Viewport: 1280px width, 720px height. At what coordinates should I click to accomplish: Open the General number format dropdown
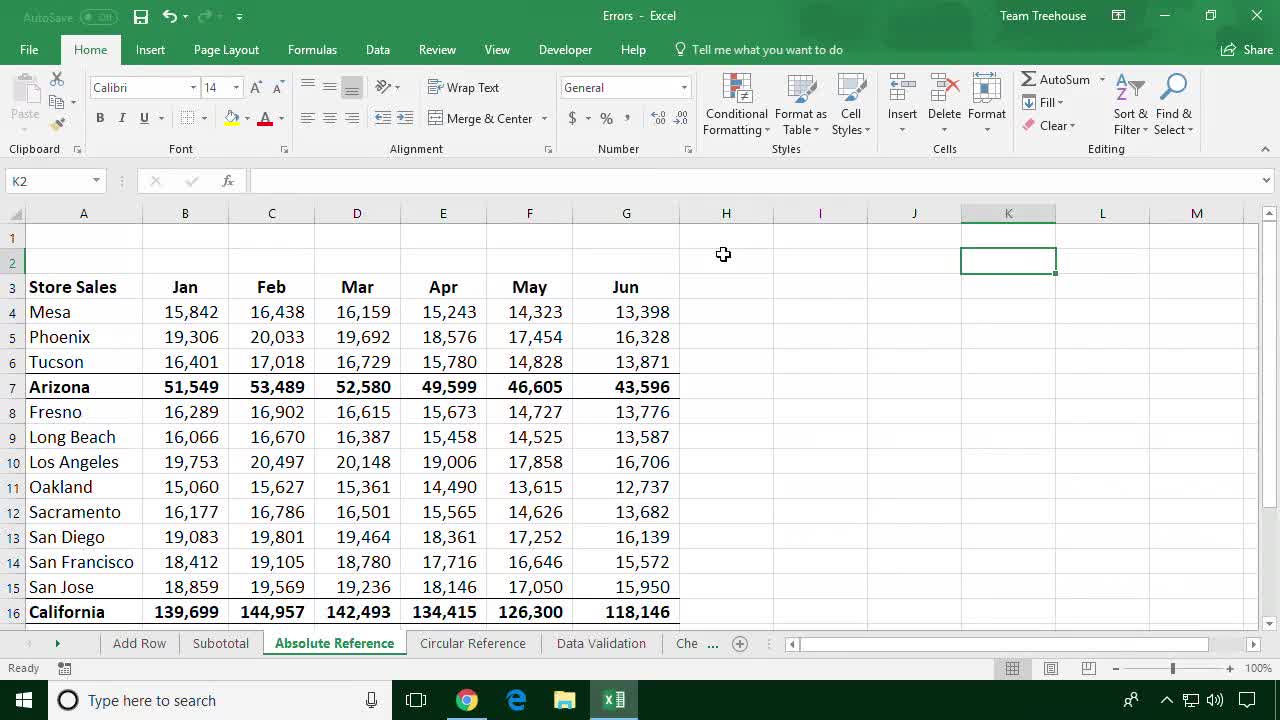pos(684,88)
